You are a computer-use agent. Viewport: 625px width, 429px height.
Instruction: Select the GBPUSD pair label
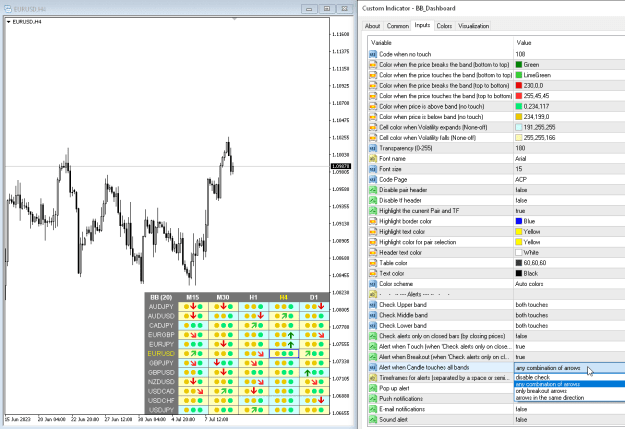tap(161, 372)
